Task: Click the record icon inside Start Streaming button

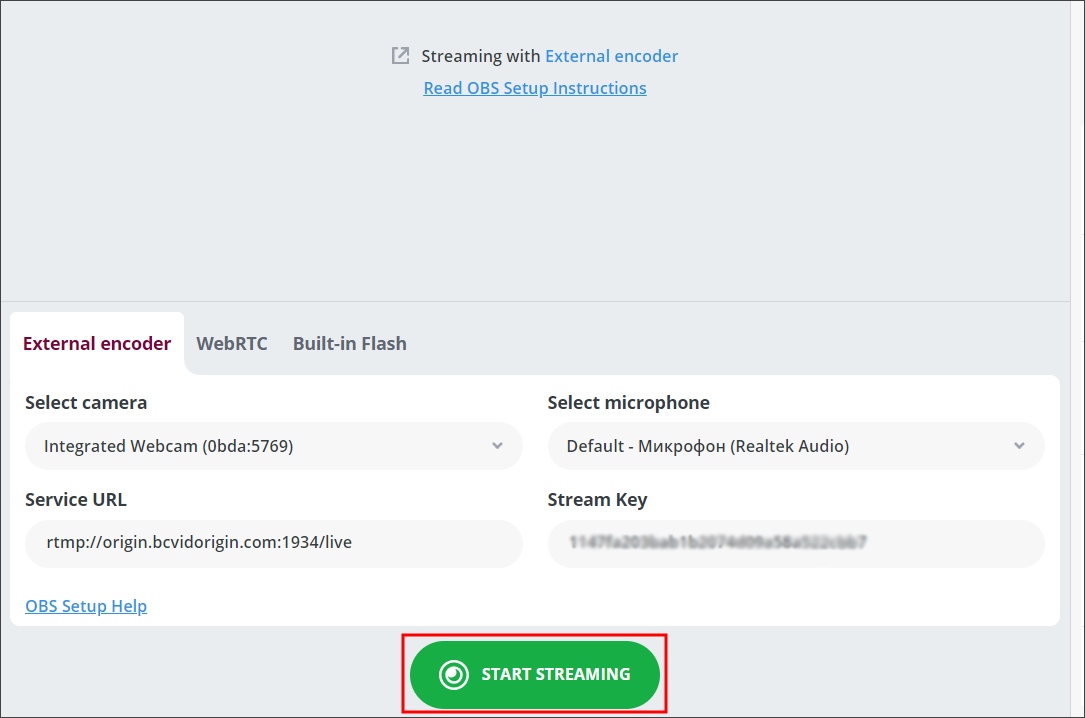Action: click(452, 674)
